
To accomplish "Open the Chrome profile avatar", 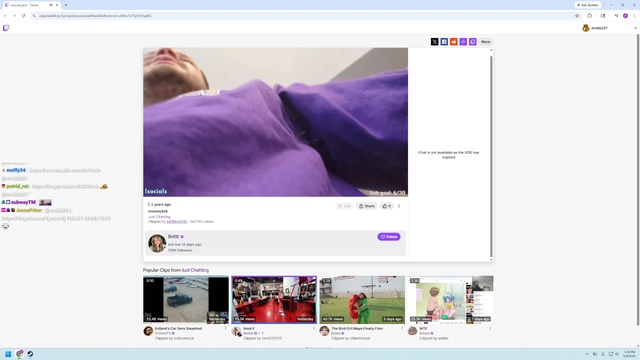I will 625,16.
